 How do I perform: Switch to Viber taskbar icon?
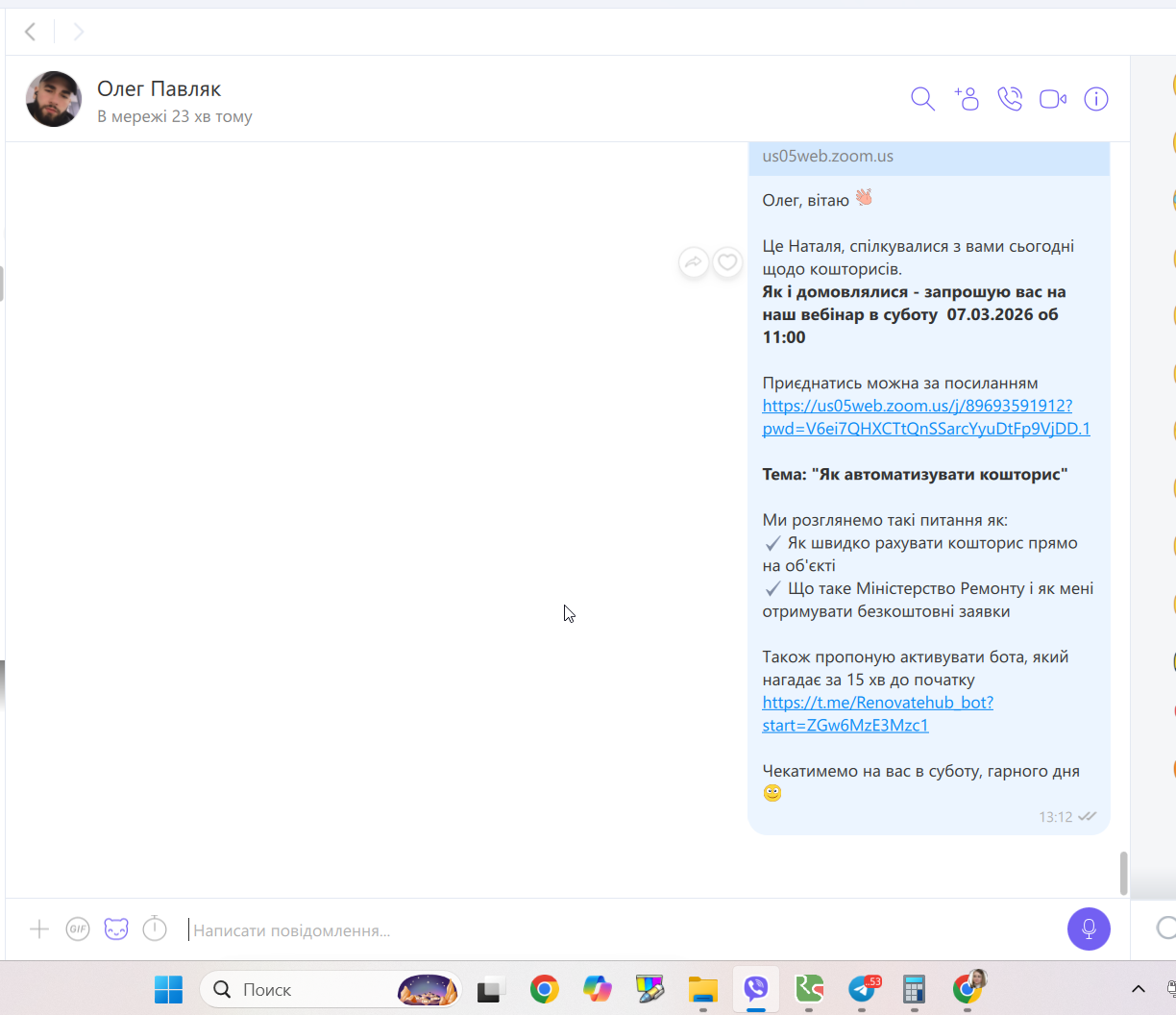pyautogui.click(x=756, y=989)
